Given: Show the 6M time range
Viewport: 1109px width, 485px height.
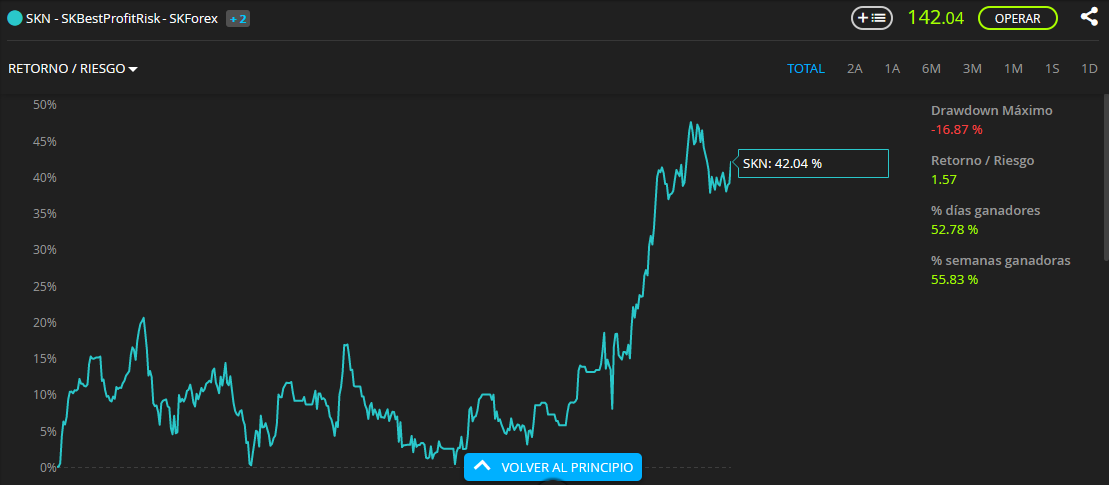Looking at the screenshot, I should tap(931, 69).
